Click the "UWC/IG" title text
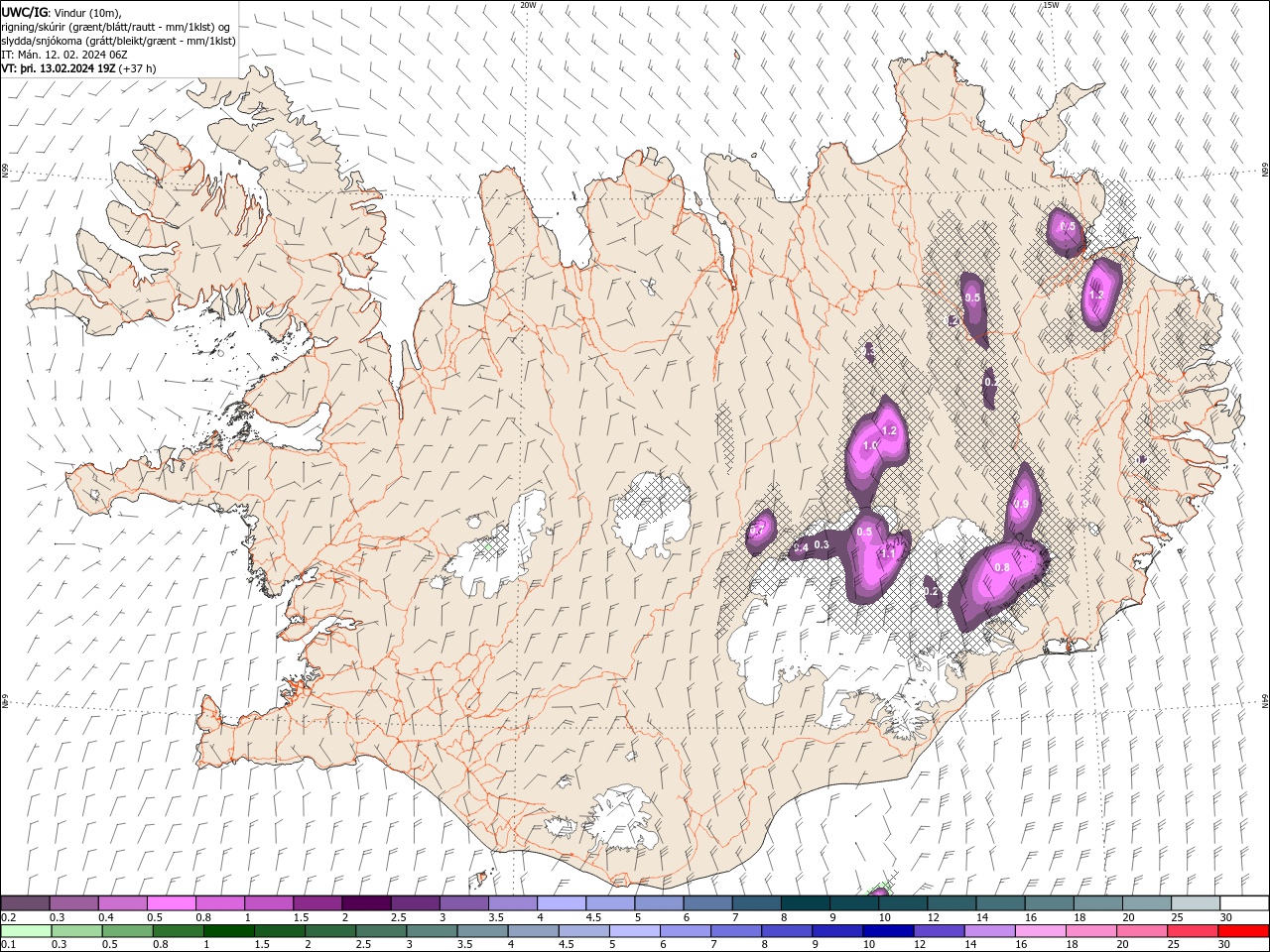This screenshot has height=952, width=1270. pos(25,11)
